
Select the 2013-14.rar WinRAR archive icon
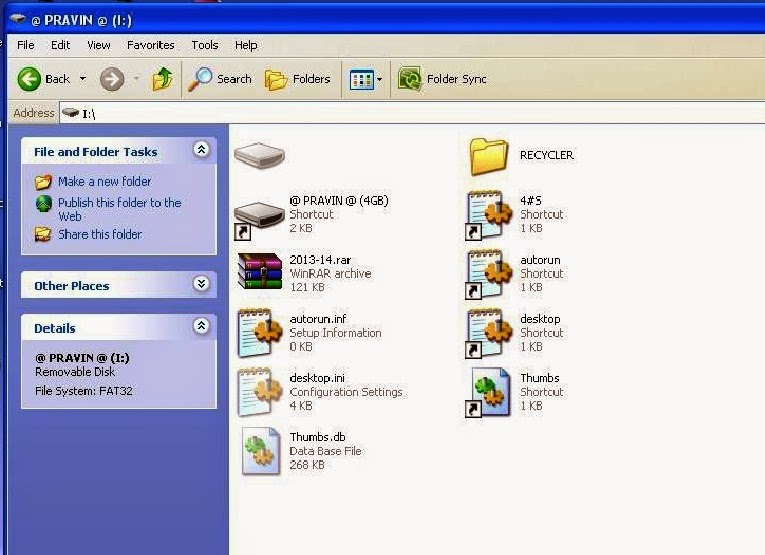pyautogui.click(x=260, y=271)
